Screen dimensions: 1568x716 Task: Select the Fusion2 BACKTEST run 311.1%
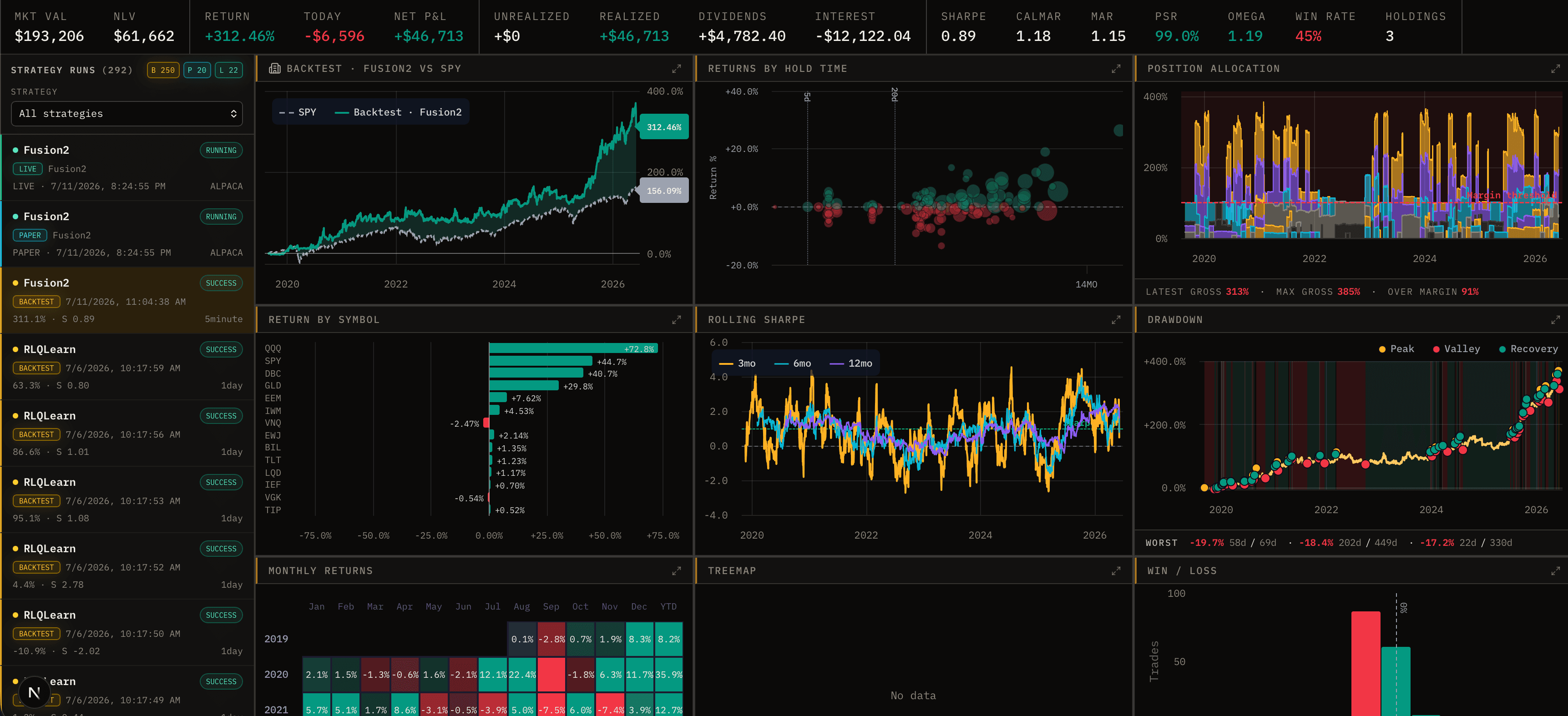coord(127,301)
